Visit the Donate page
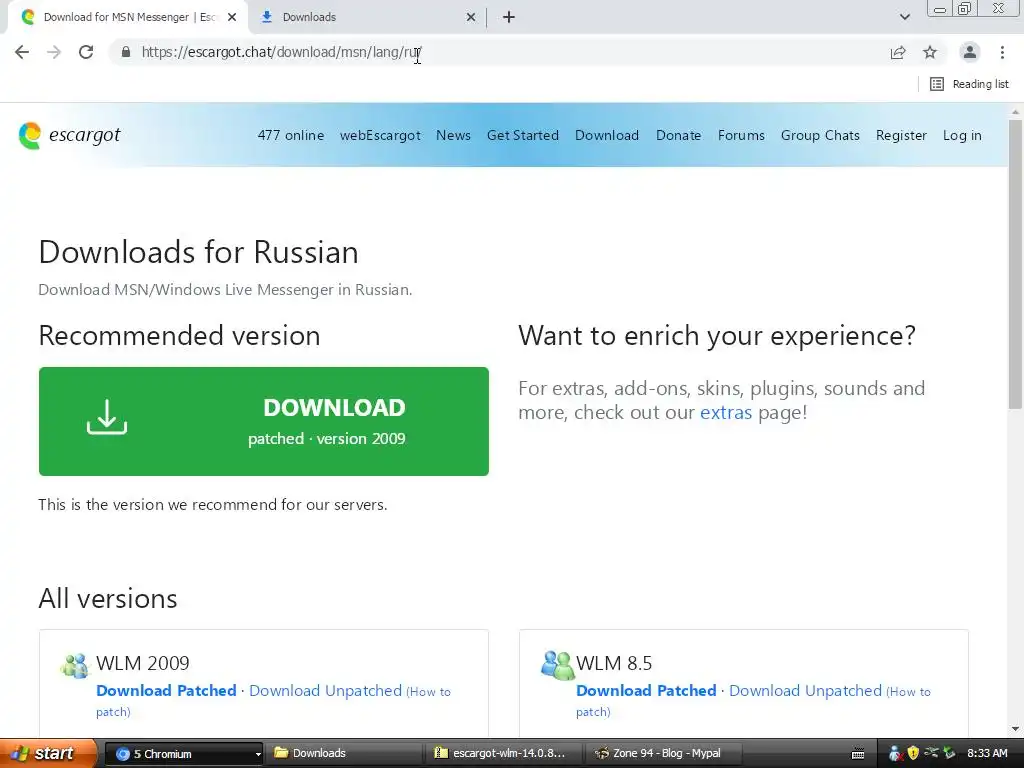Image resolution: width=1024 pixels, height=768 pixels. click(679, 135)
